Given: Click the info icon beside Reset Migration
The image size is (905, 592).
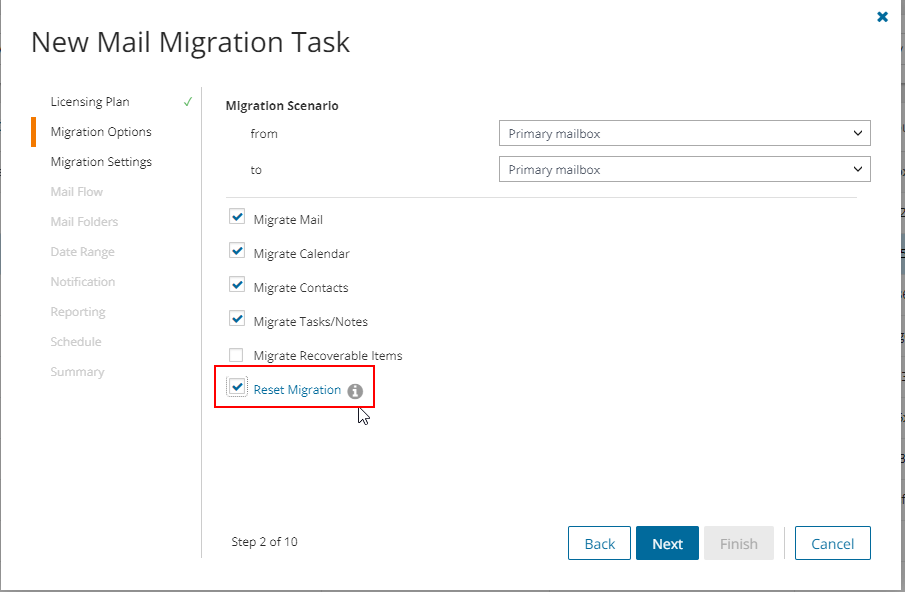Looking at the screenshot, I should 355,391.
